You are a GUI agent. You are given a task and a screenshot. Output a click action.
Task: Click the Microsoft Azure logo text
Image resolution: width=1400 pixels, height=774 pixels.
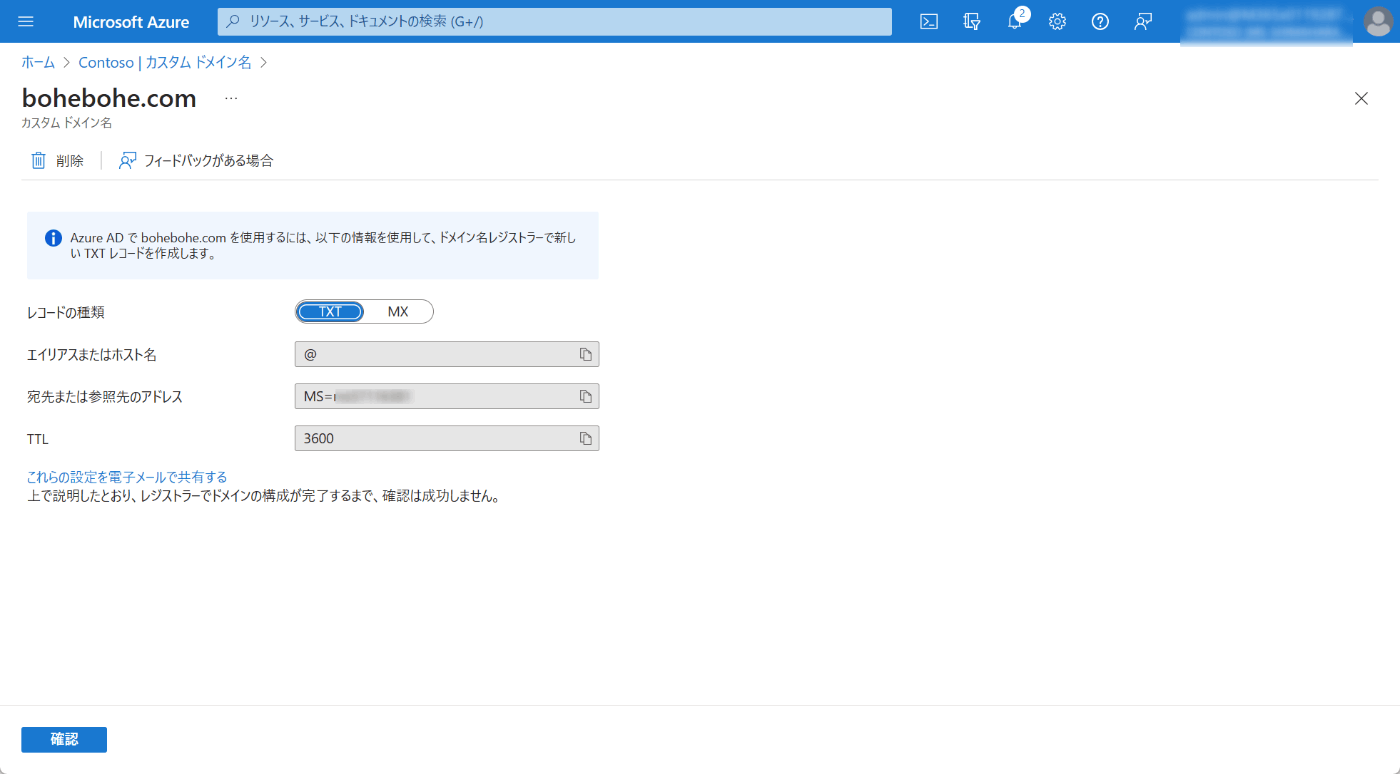[131, 21]
